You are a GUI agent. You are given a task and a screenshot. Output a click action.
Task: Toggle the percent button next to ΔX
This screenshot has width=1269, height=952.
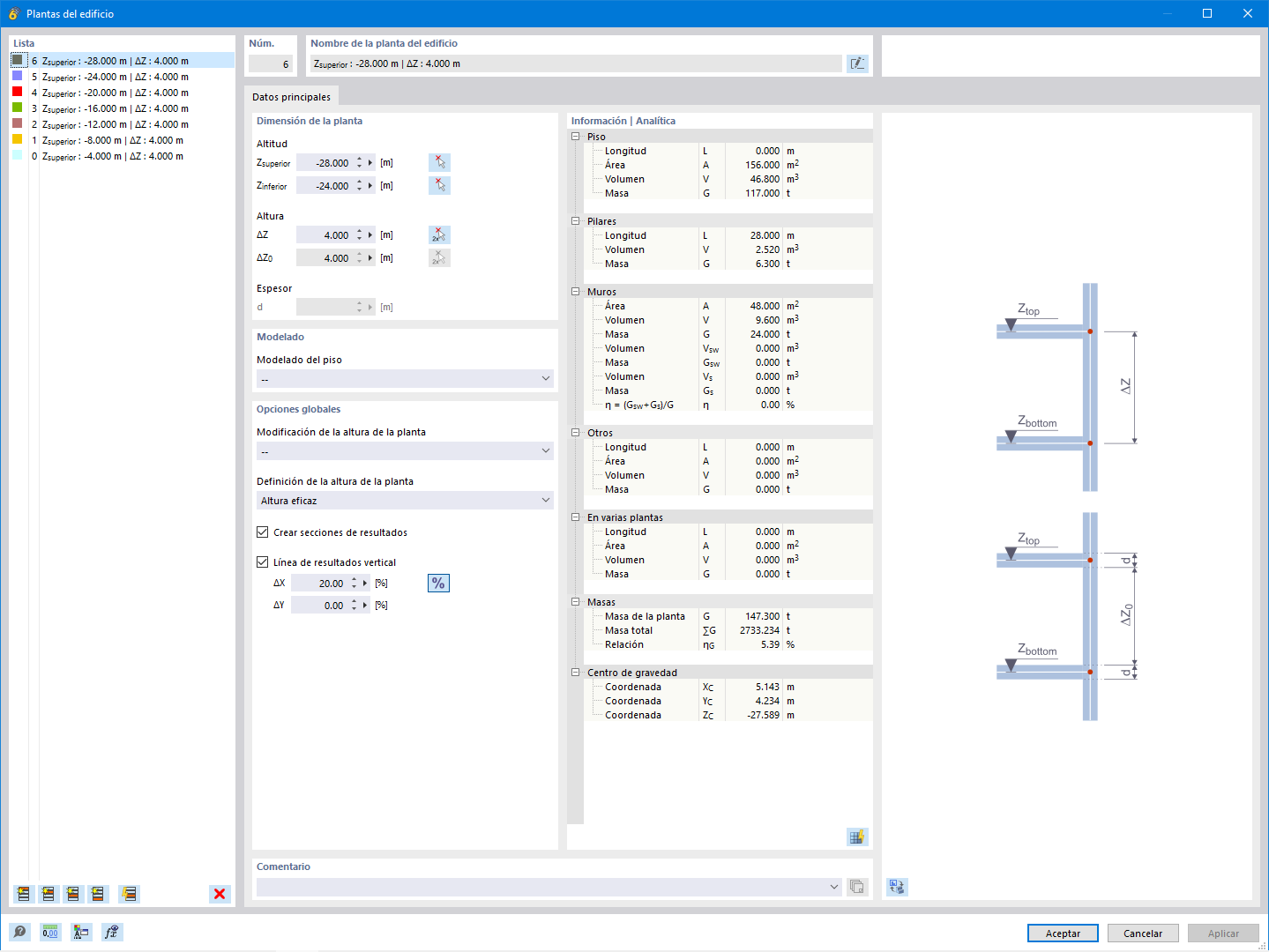point(438,584)
